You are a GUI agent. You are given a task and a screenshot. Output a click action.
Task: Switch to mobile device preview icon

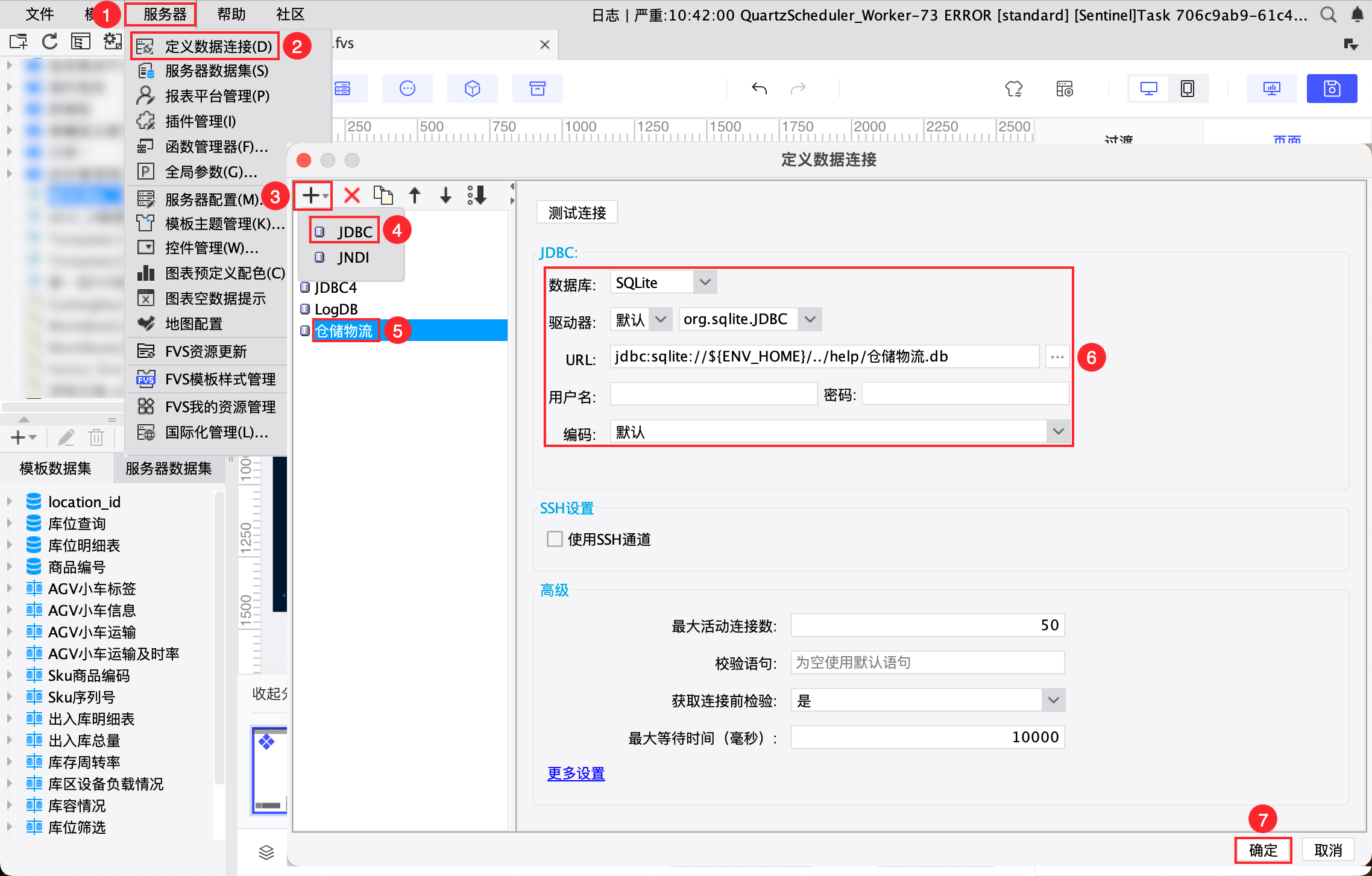(x=1187, y=89)
